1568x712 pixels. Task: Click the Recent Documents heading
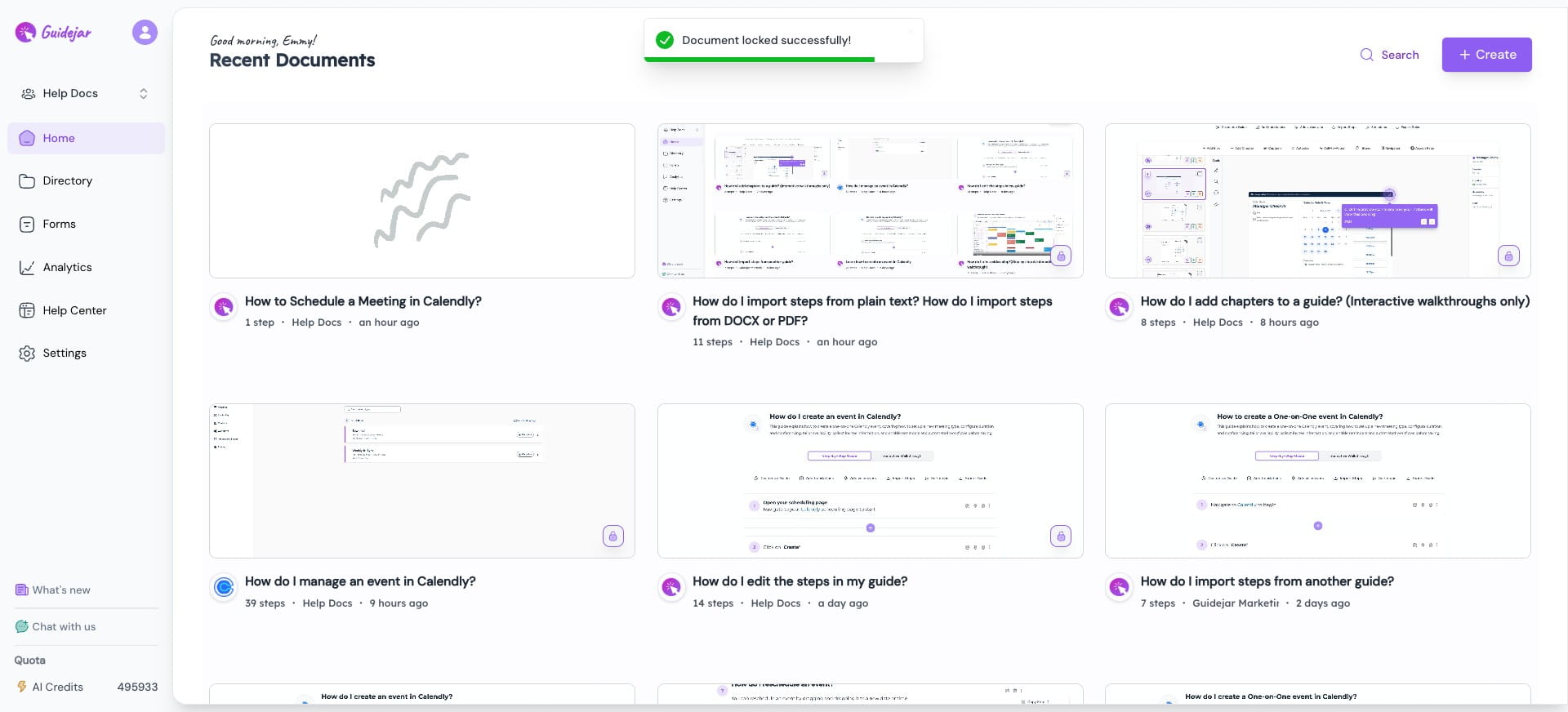point(292,60)
